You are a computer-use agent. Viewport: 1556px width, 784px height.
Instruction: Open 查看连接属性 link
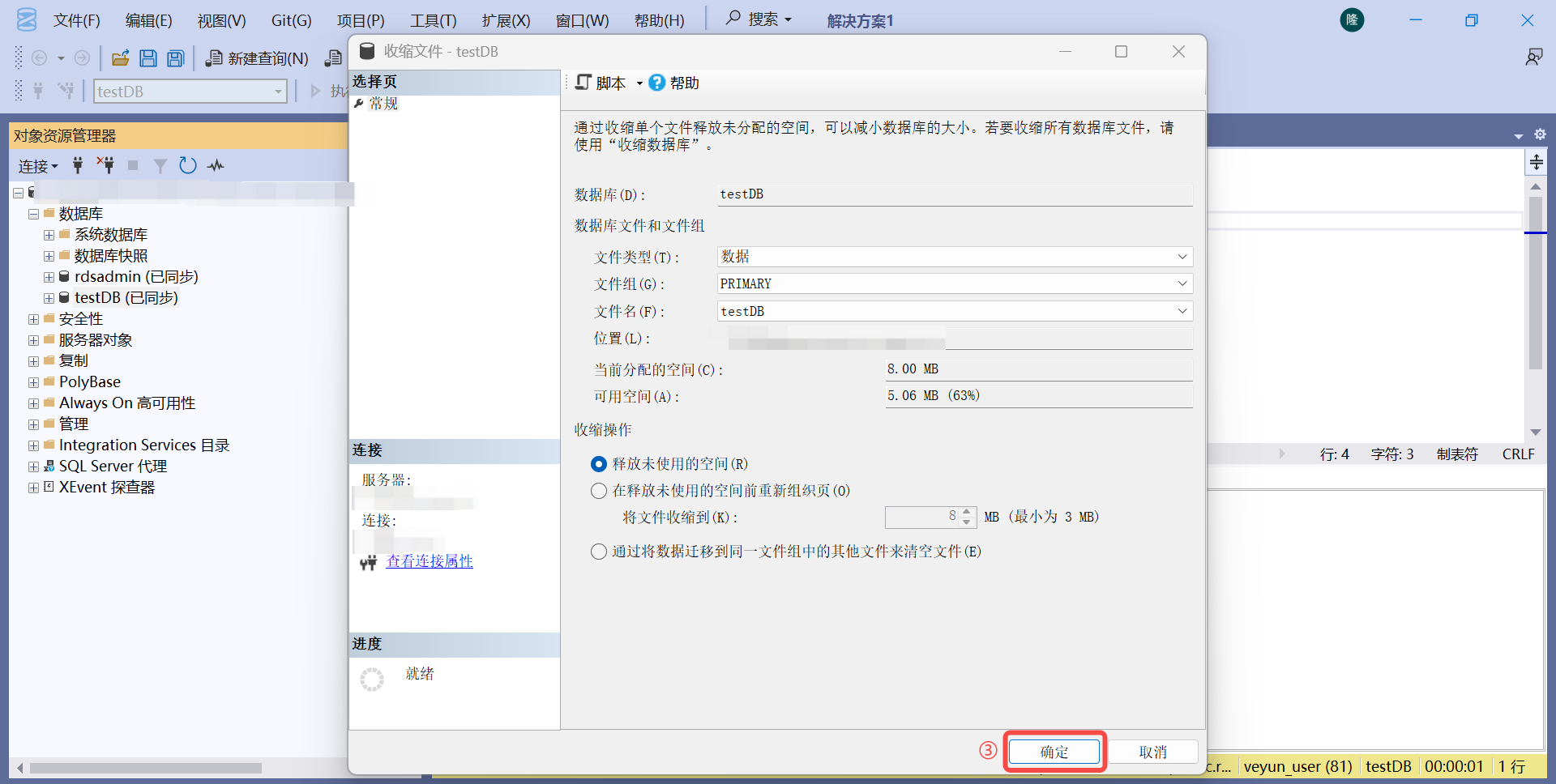click(430, 561)
